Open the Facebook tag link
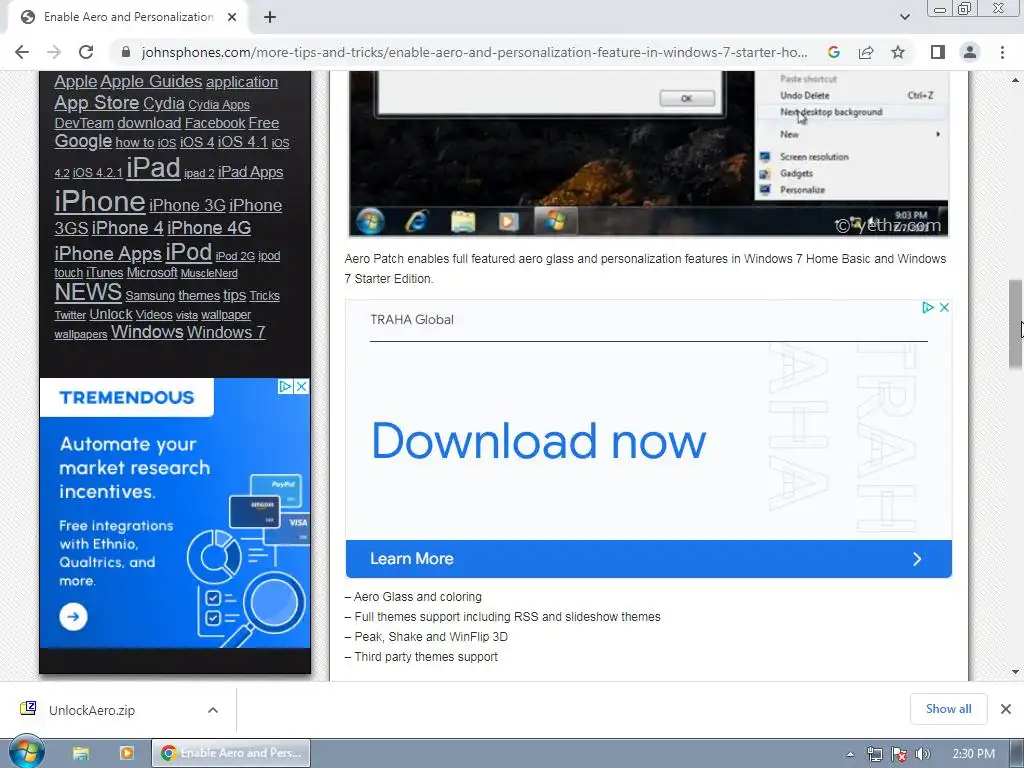1024x768 pixels. (215, 123)
